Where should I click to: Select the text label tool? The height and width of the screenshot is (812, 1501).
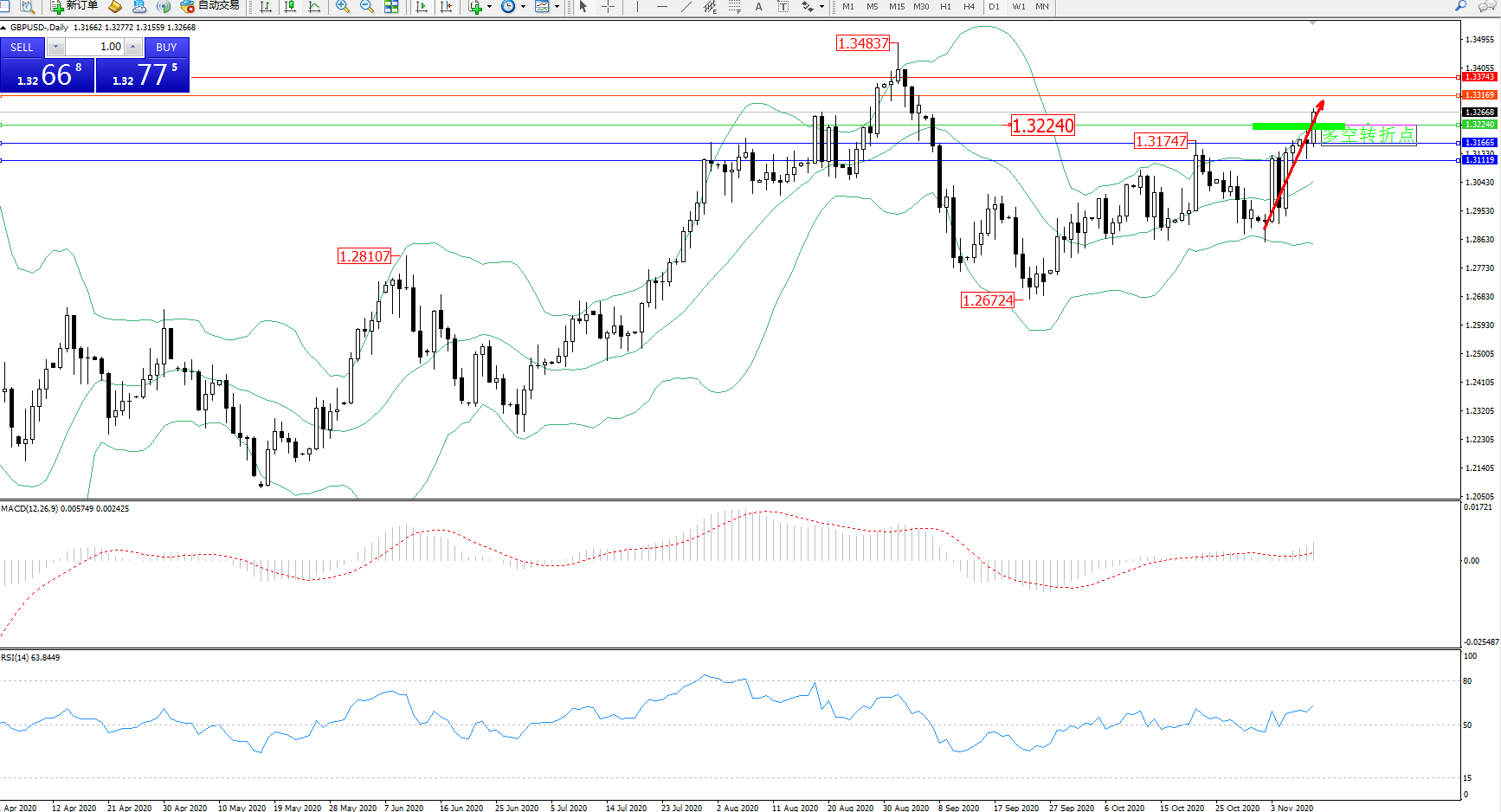click(x=759, y=7)
